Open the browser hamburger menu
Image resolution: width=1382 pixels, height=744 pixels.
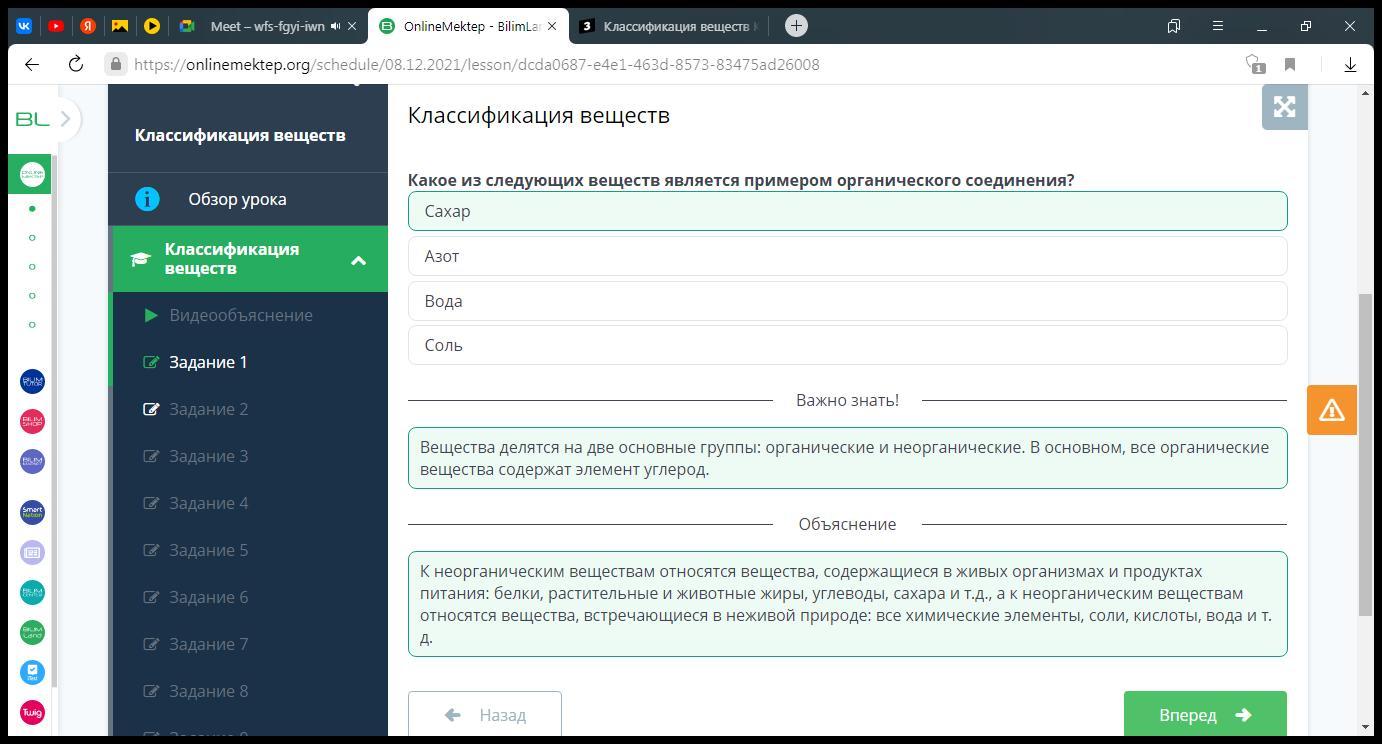(1218, 26)
